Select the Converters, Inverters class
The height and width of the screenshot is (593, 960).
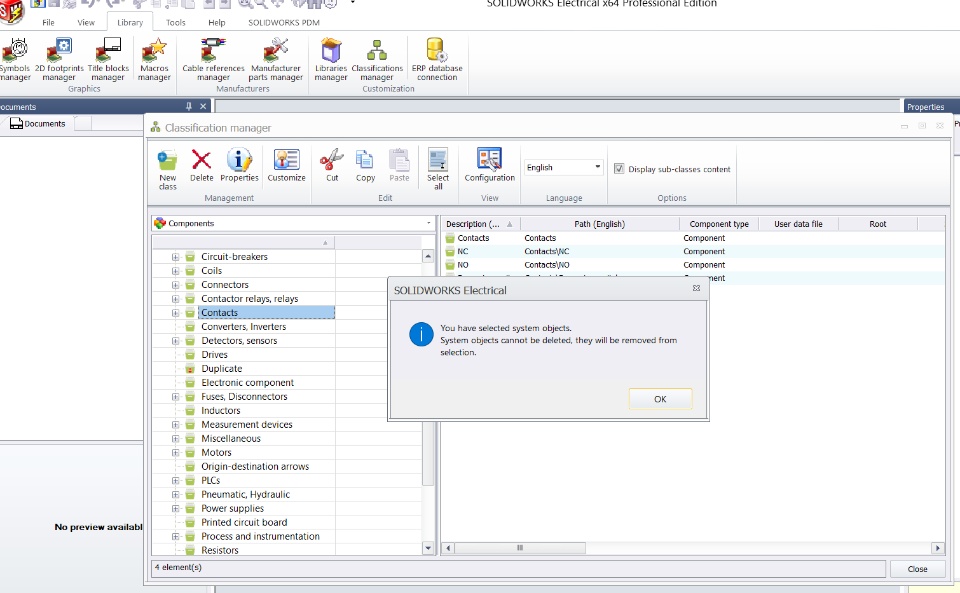(x=244, y=327)
